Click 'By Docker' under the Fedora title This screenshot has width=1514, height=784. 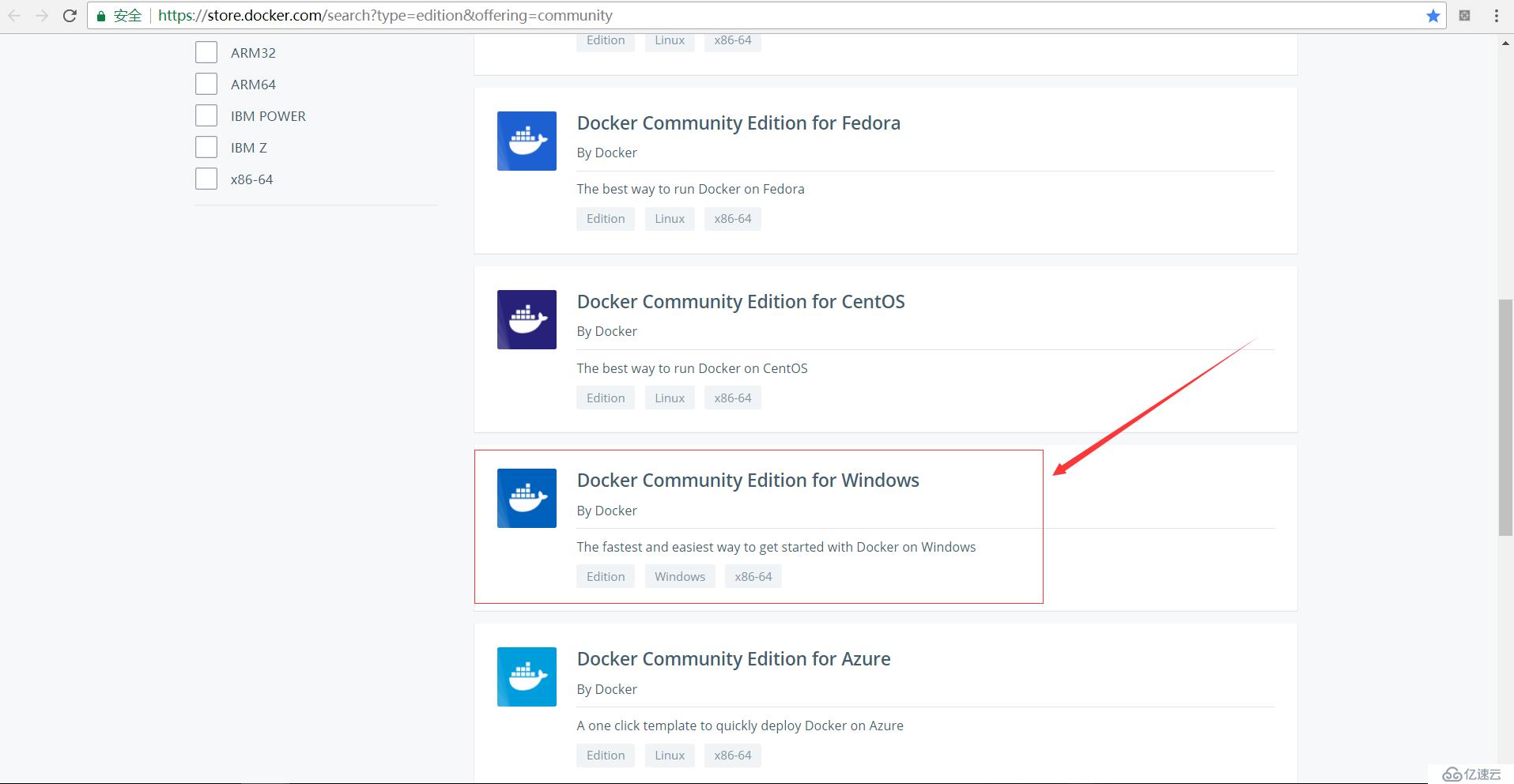(606, 153)
